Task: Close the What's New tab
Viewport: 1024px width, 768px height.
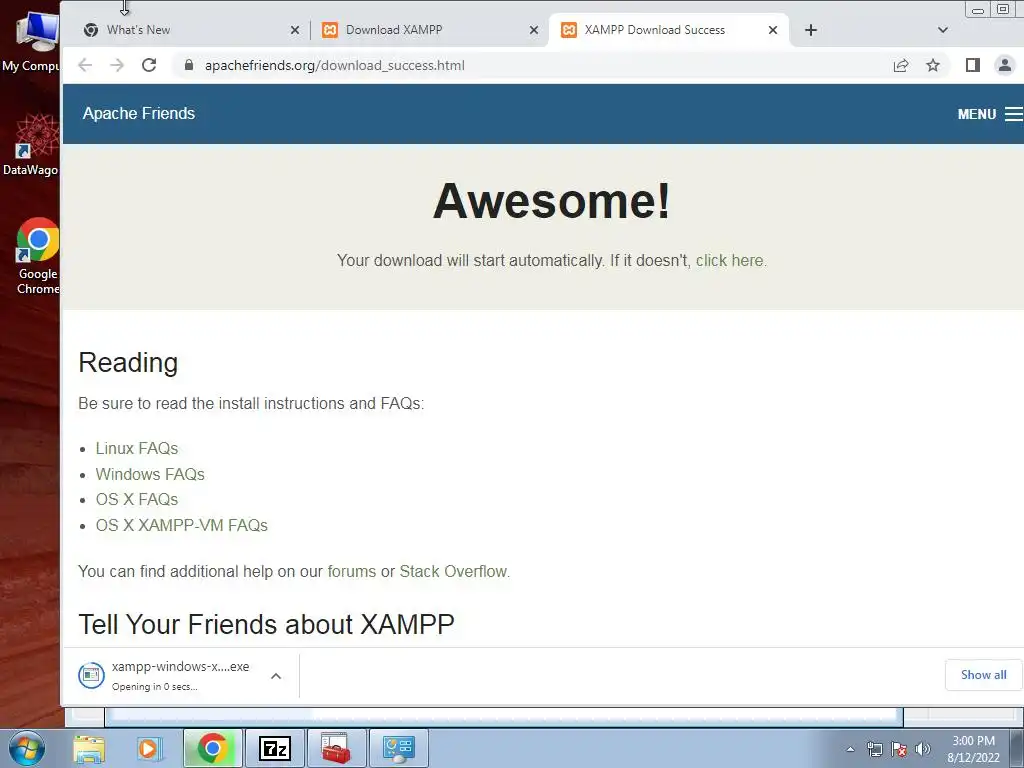Action: [x=295, y=30]
